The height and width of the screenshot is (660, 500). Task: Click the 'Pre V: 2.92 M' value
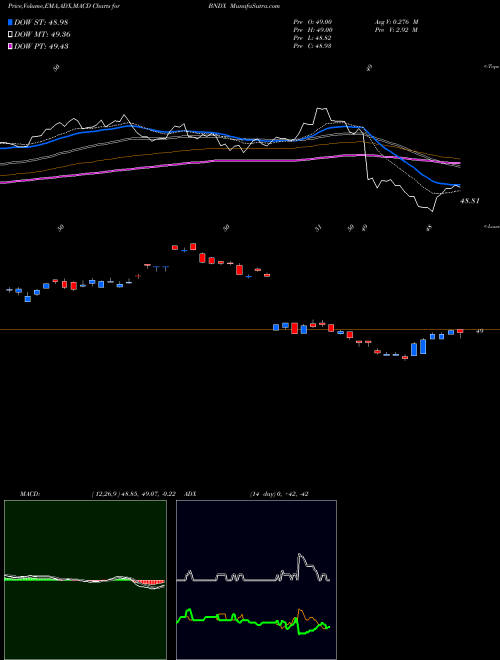click(x=396, y=30)
